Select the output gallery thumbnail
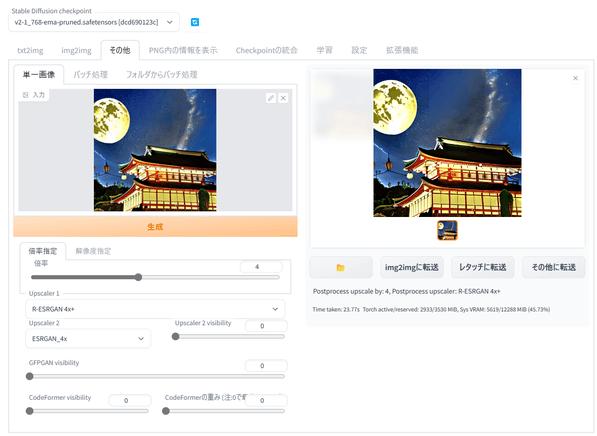 (447, 230)
